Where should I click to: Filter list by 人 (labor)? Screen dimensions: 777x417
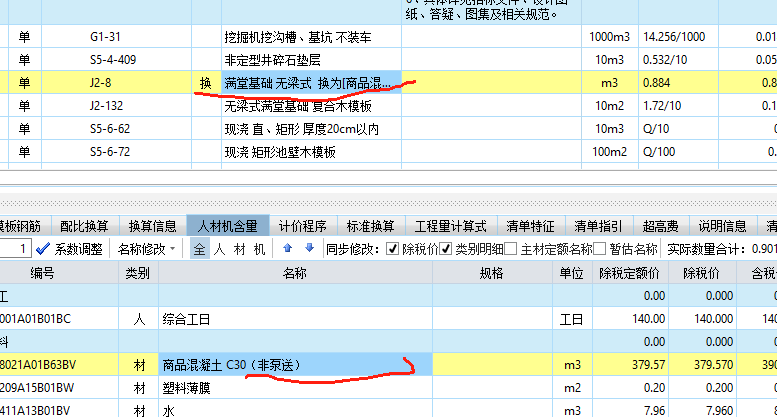point(220,249)
